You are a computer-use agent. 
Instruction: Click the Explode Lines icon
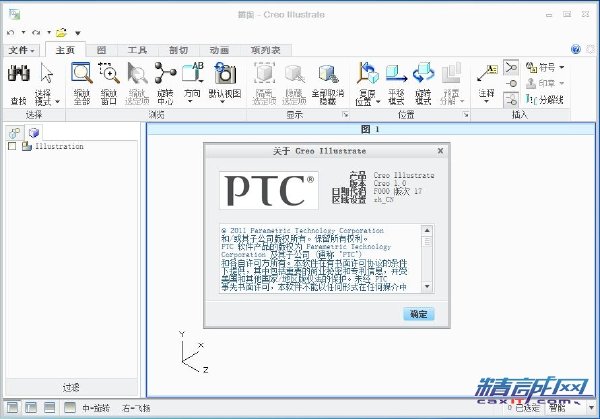pos(532,99)
